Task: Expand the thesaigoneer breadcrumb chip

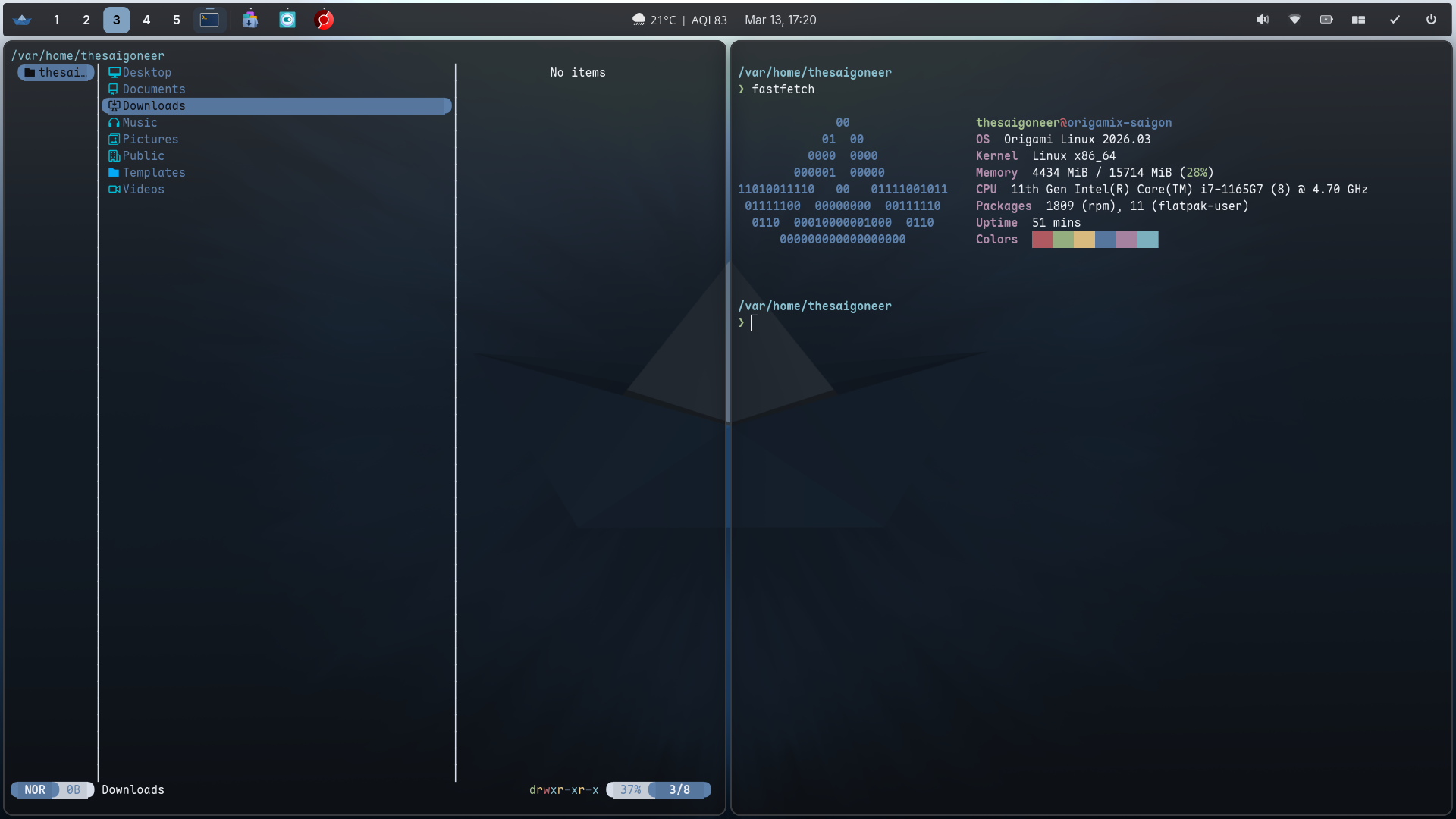Action: (55, 72)
